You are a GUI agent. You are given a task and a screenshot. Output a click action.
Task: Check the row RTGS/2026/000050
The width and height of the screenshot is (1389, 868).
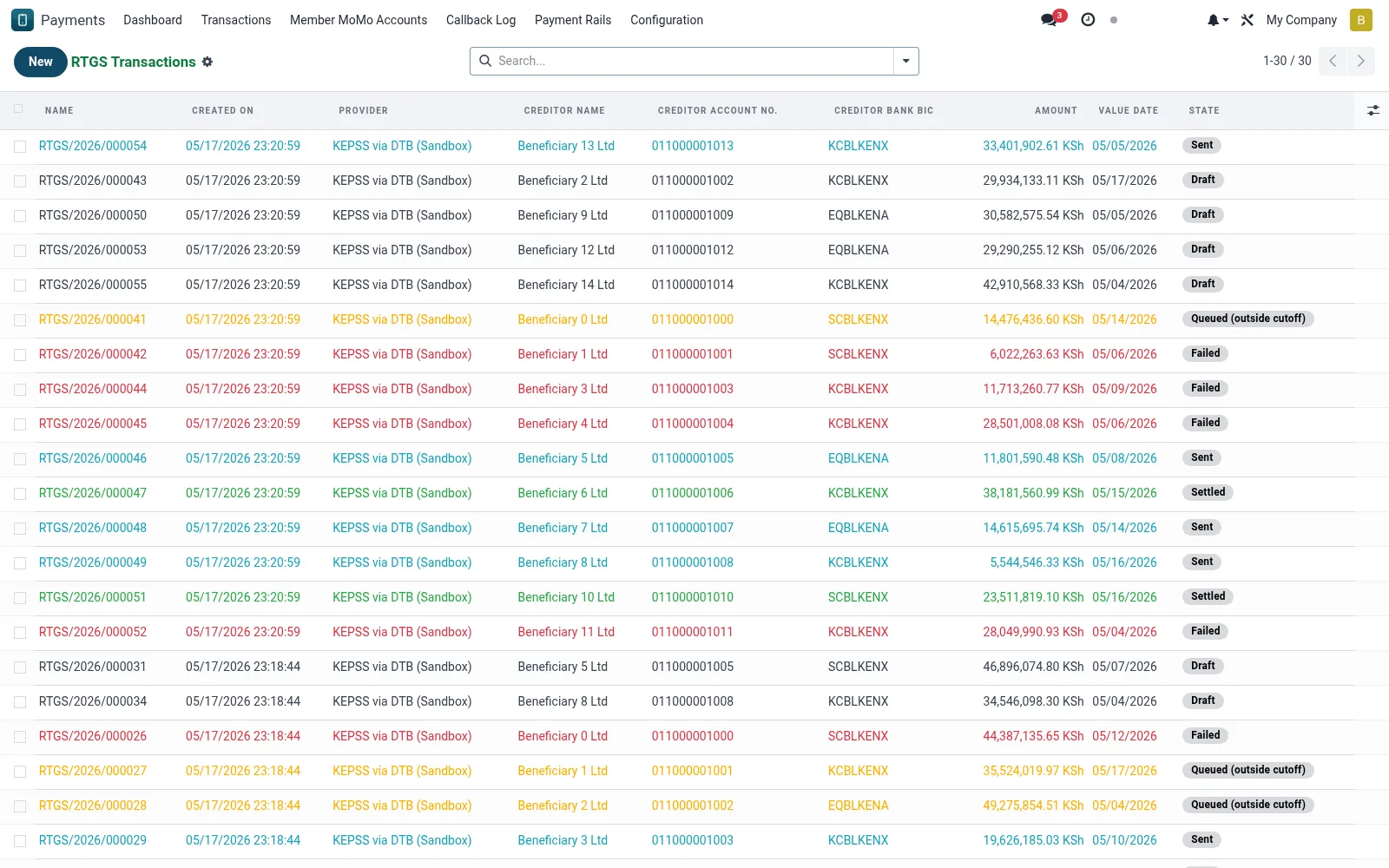pos(20,216)
